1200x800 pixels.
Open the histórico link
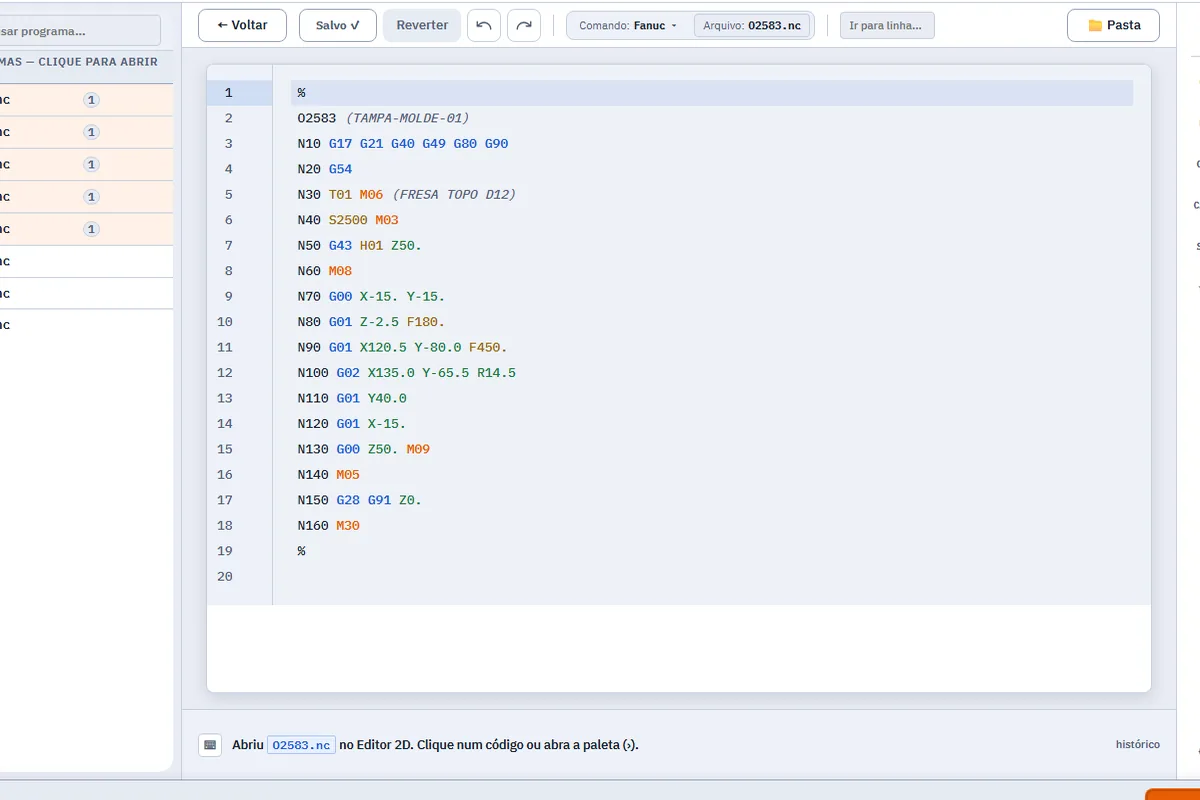tap(1138, 745)
